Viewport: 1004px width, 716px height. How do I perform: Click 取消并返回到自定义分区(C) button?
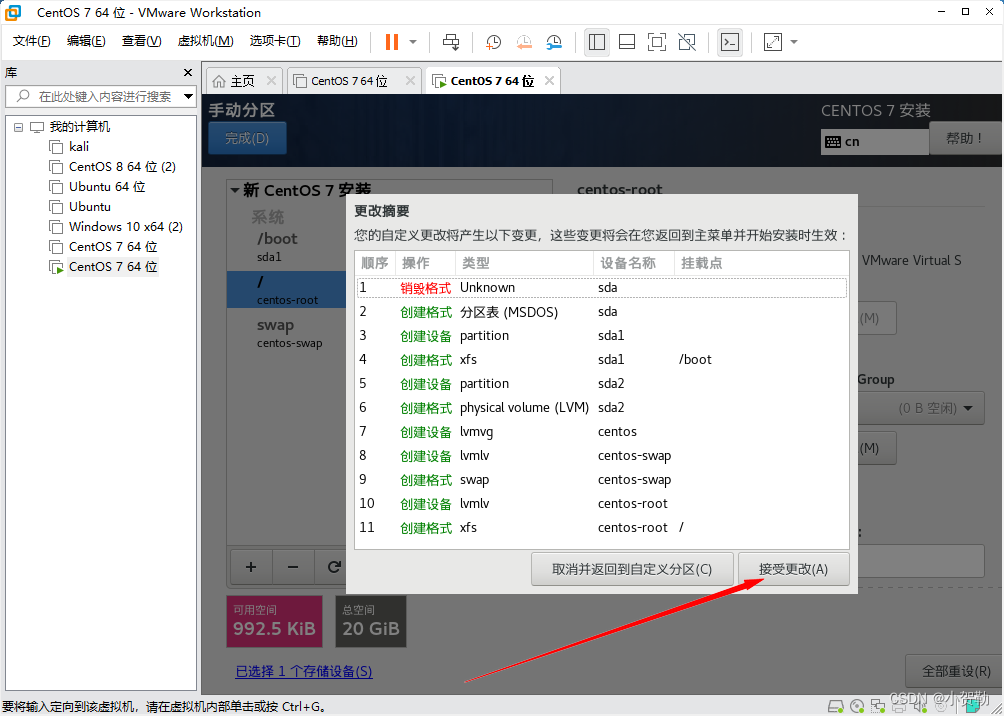coord(632,569)
